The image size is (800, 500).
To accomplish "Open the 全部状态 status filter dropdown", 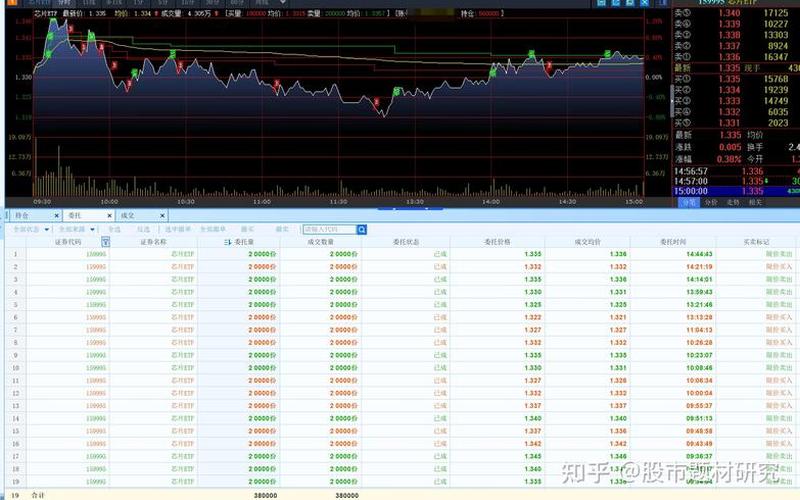I will click(x=31, y=230).
